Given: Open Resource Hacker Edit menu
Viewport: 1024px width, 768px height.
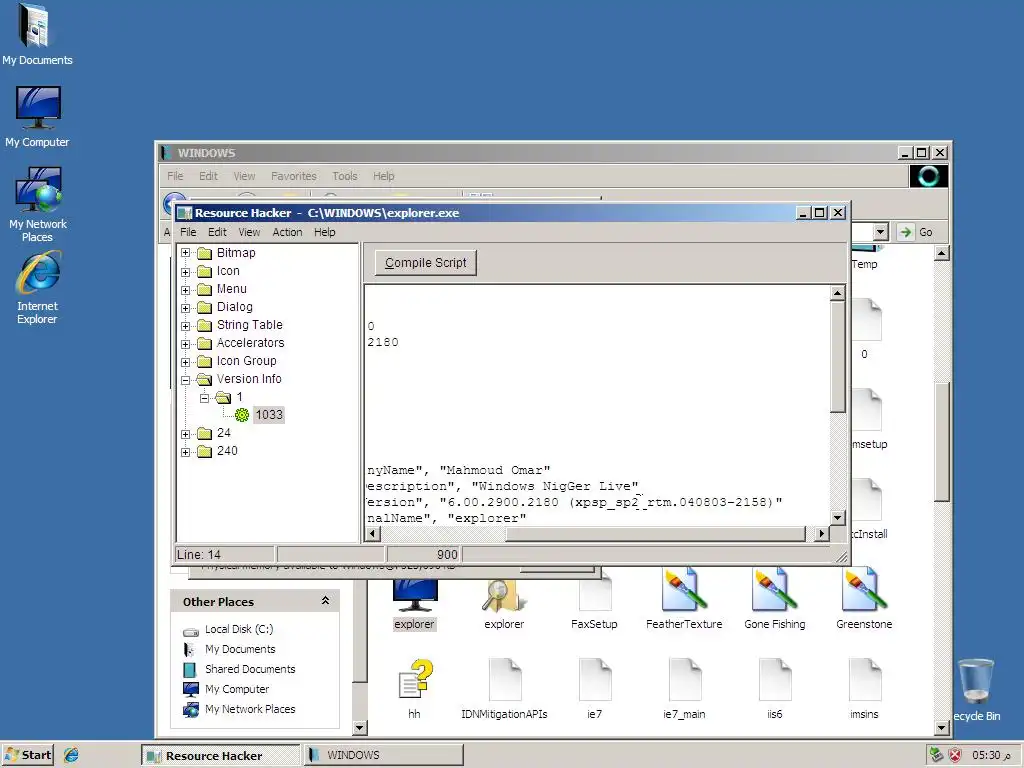Looking at the screenshot, I should pyautogui.click(x=217, y=232).
